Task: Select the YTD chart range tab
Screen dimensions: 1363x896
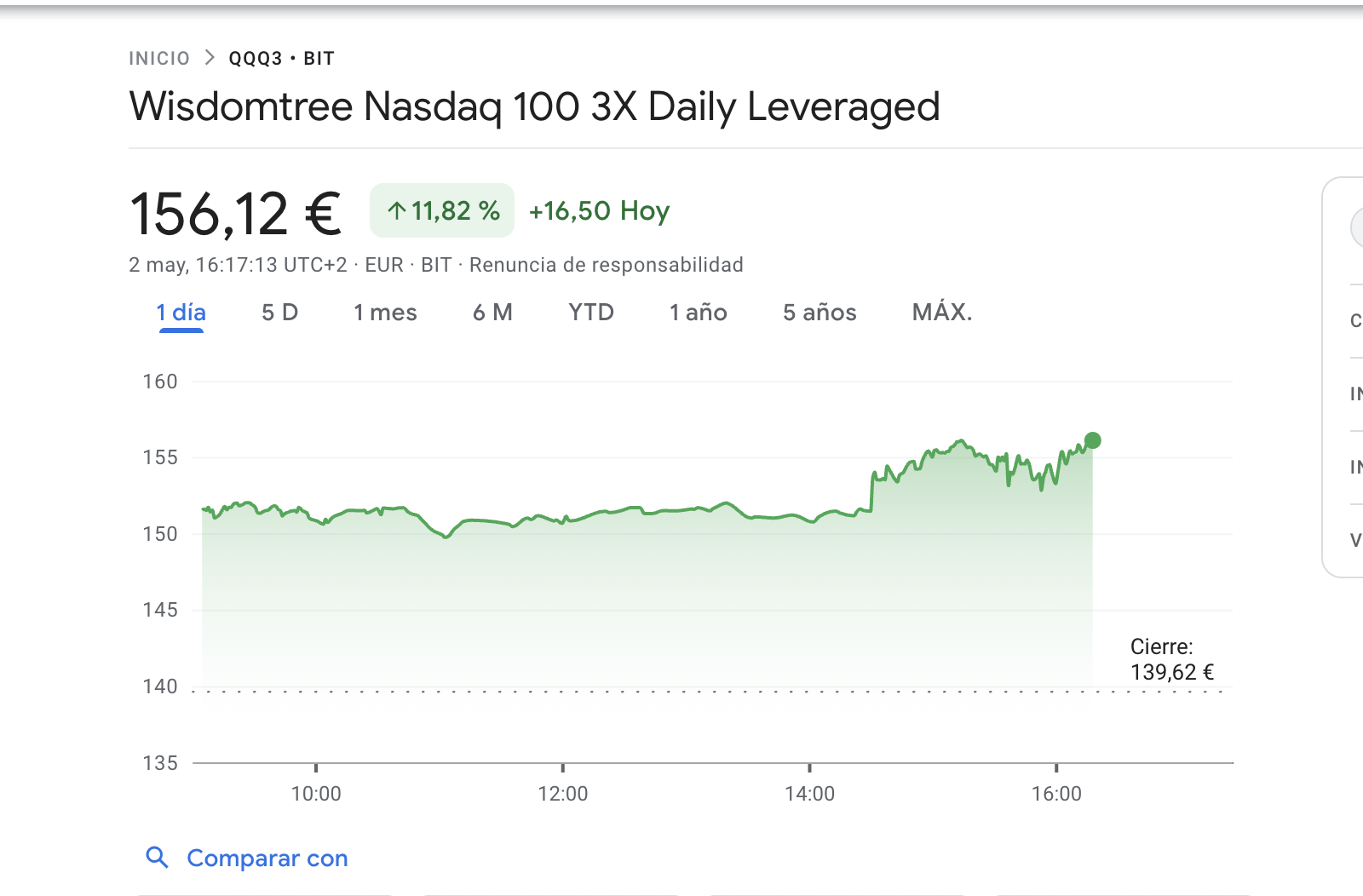Action: tap(591, 313)
